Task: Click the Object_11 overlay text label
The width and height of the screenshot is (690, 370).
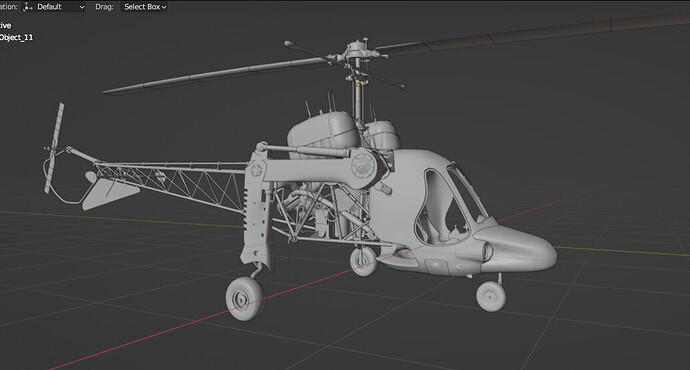Action: coord(16,37)
